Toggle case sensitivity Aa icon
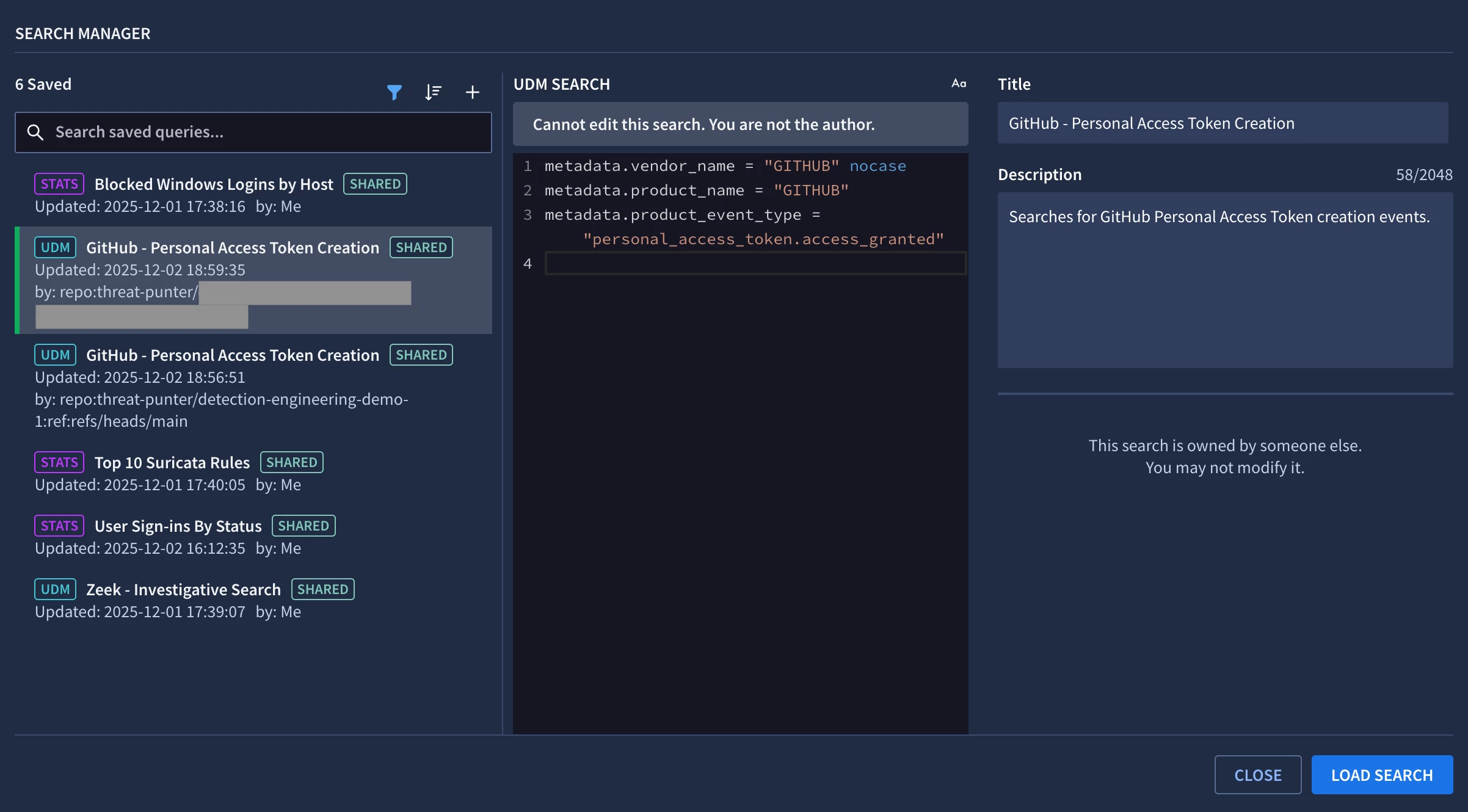The height and width of the screenshot is (812, 1468). coord(958,84)
